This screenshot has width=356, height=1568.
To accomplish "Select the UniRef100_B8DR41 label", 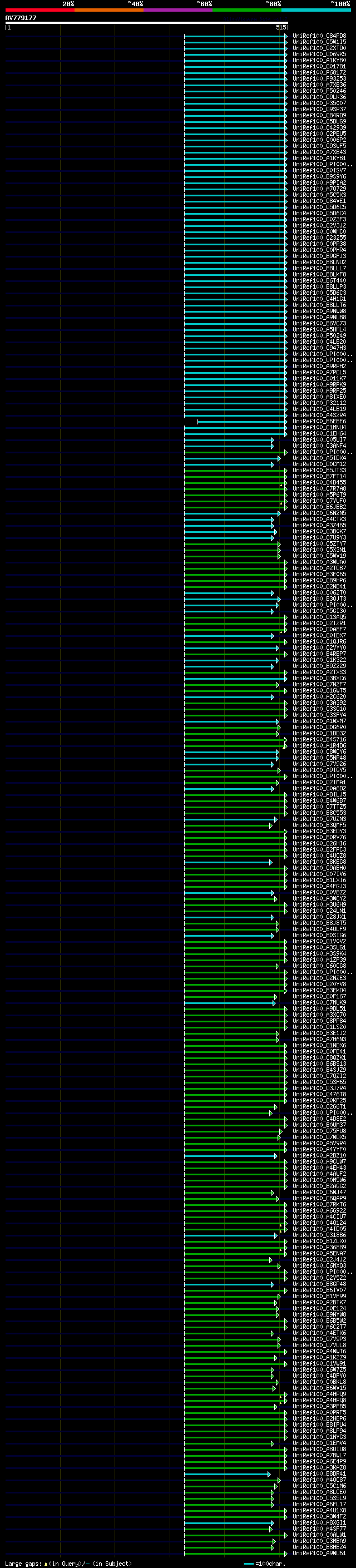I will coord(319,1473).
